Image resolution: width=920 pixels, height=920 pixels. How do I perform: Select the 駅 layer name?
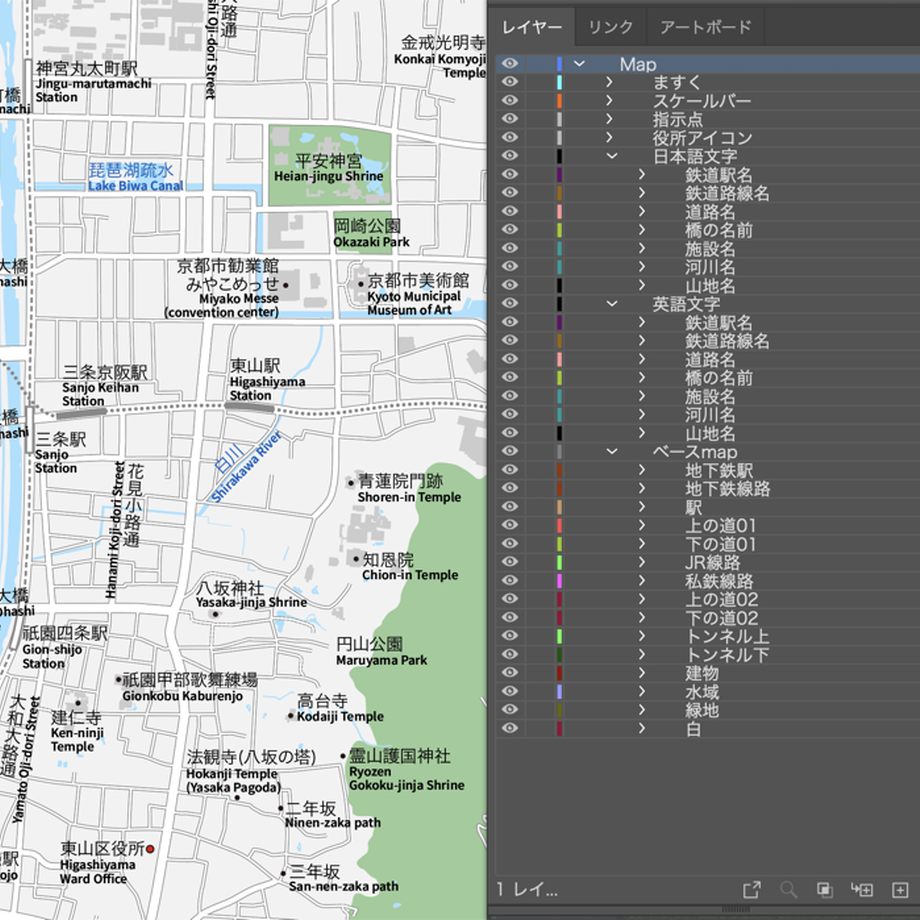(694, 506)
